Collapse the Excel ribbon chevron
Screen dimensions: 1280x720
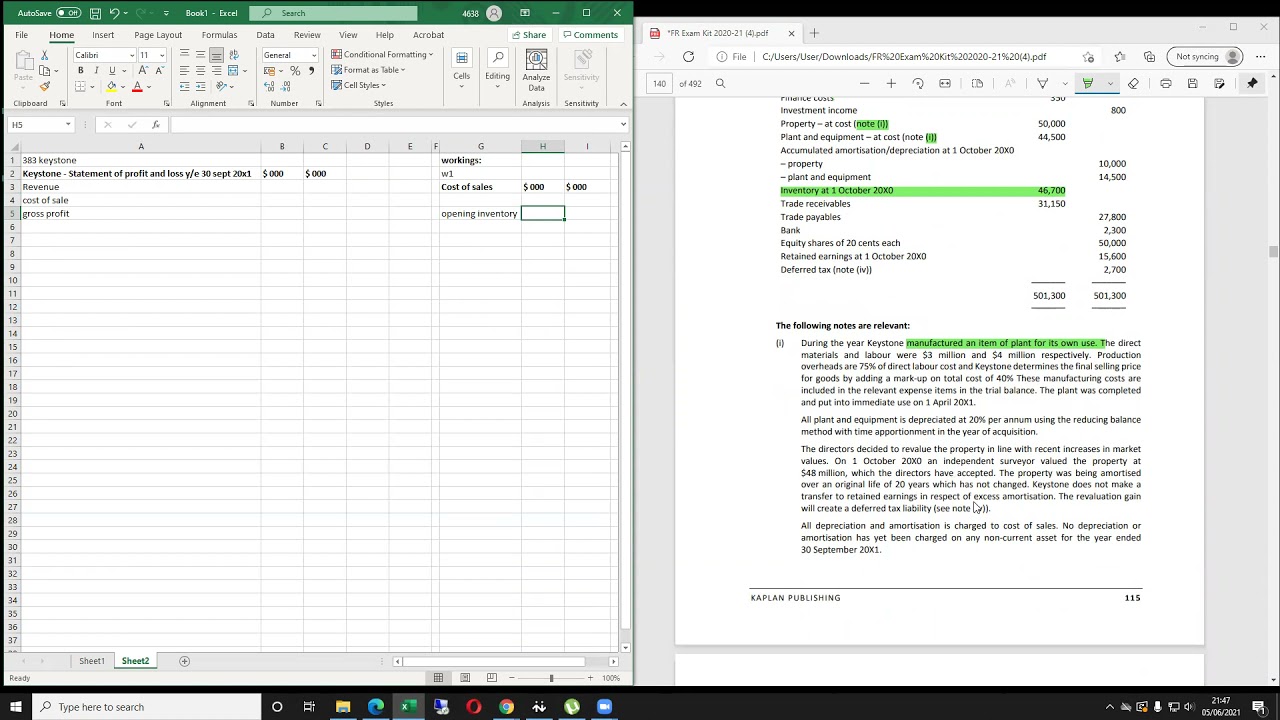[x=623, y=103]
